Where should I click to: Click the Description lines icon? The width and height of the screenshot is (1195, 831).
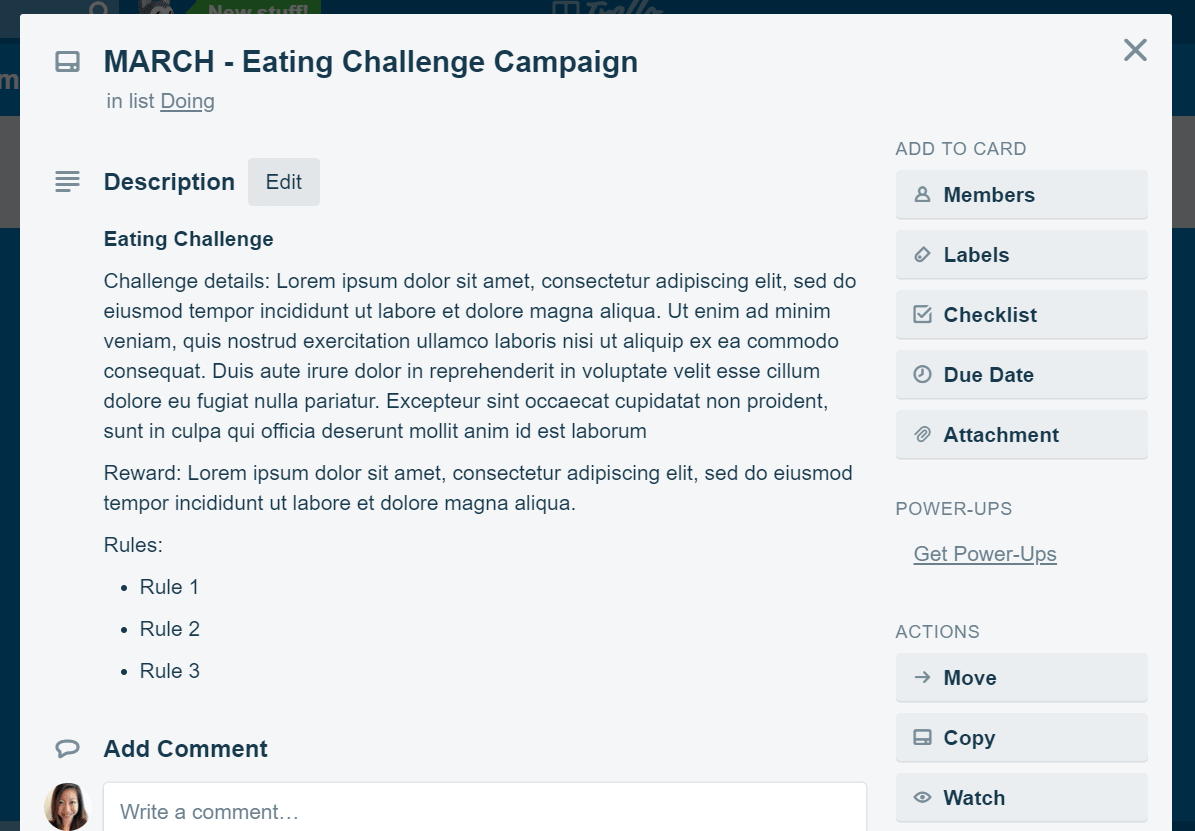67,182
